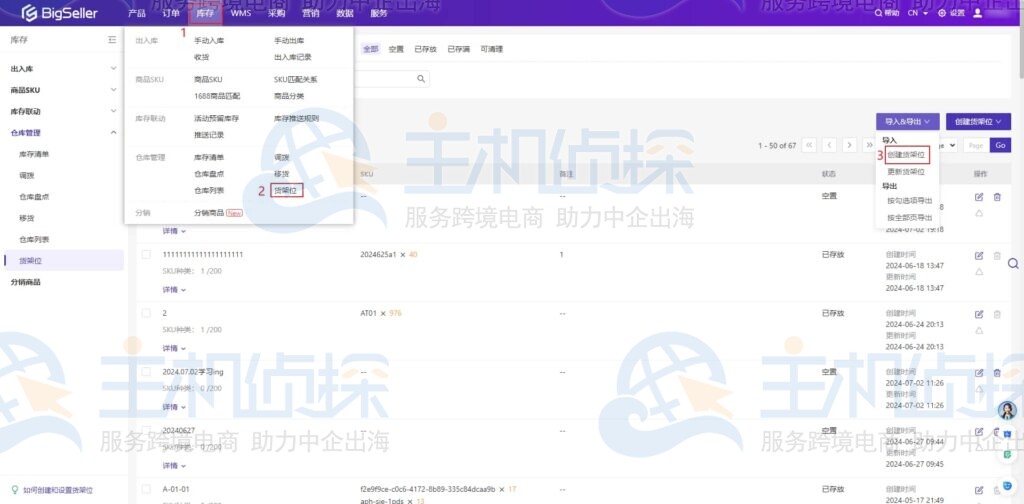Screen dimensions: 1024x504
Task: Click the triangle icon for shelf row 2
Action: pos(979,330)
